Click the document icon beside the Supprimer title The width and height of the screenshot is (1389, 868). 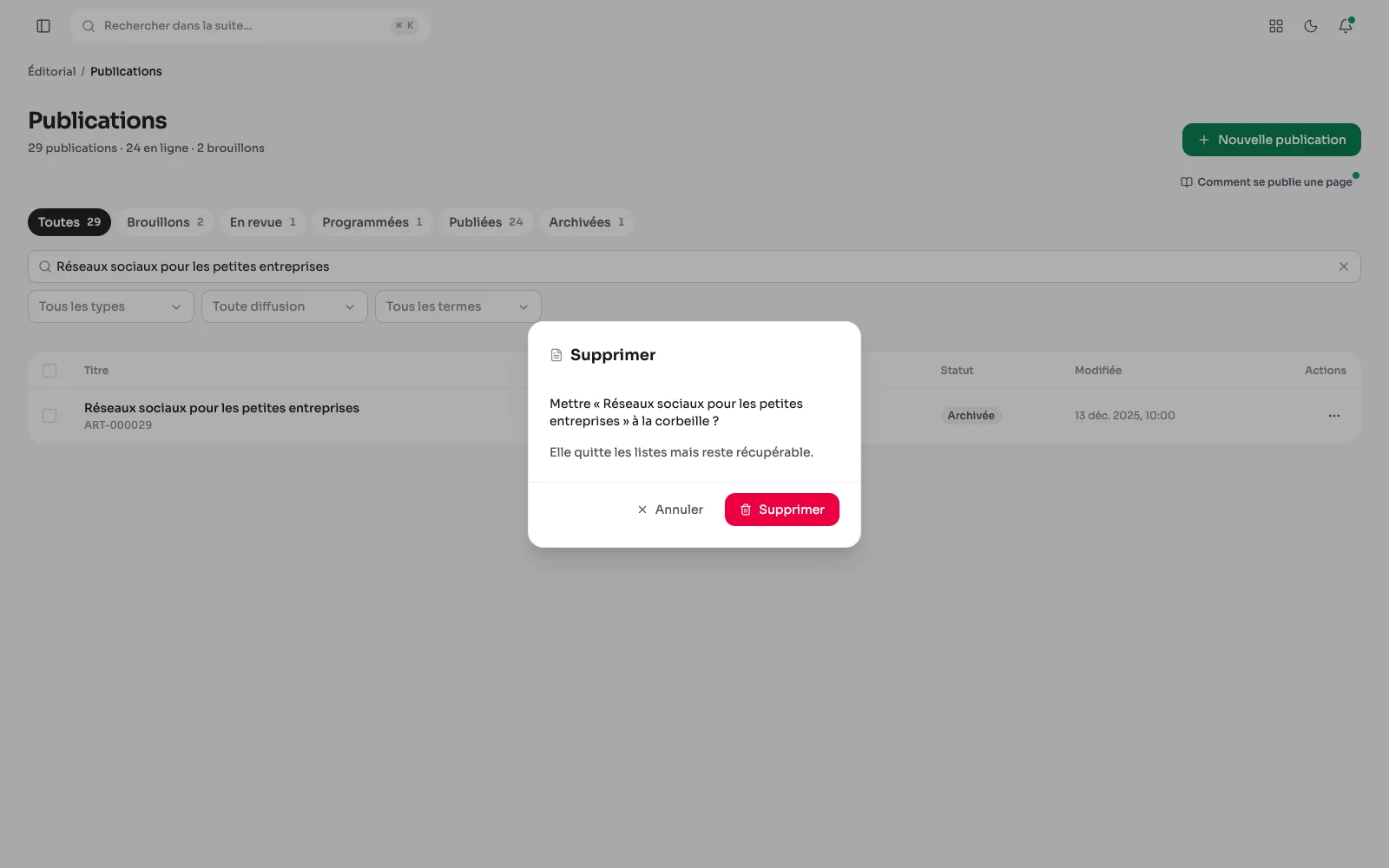pyautogui.click(x=556, y=355)
